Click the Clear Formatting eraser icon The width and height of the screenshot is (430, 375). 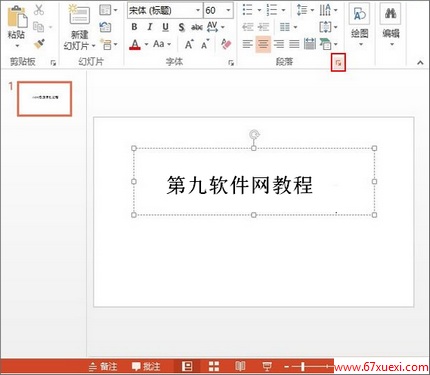226,44
